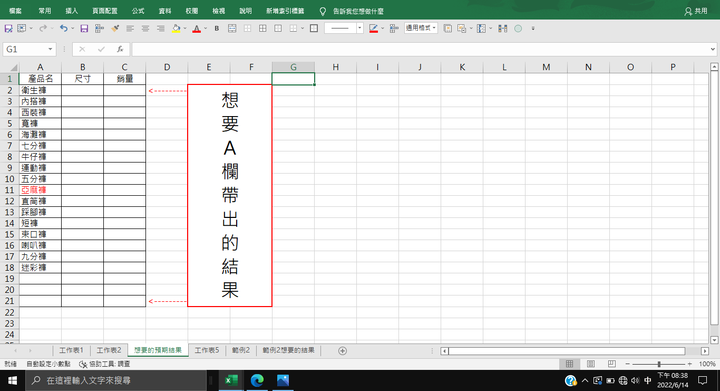Viewport: 720px width, 391px height.
Task: Switch to sheet tab 工作表5
Action: click(207, 350)
